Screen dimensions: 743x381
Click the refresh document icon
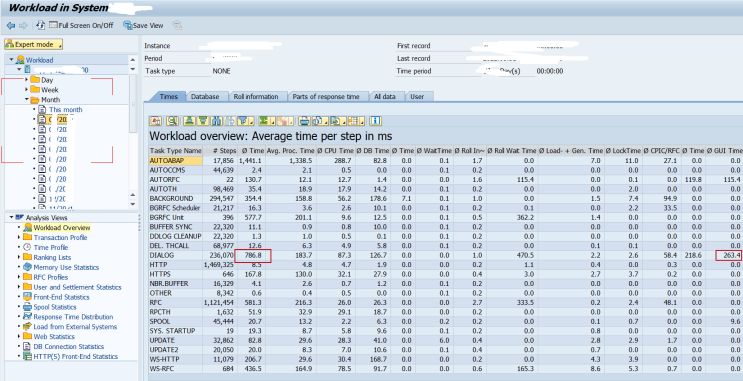[40, 25]
